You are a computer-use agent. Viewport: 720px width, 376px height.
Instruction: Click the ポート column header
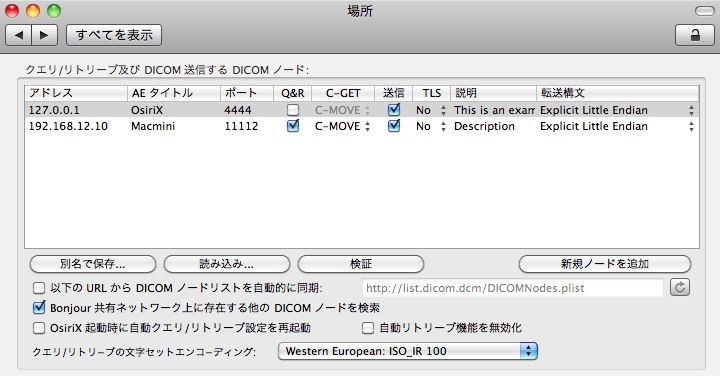point(247,93)
